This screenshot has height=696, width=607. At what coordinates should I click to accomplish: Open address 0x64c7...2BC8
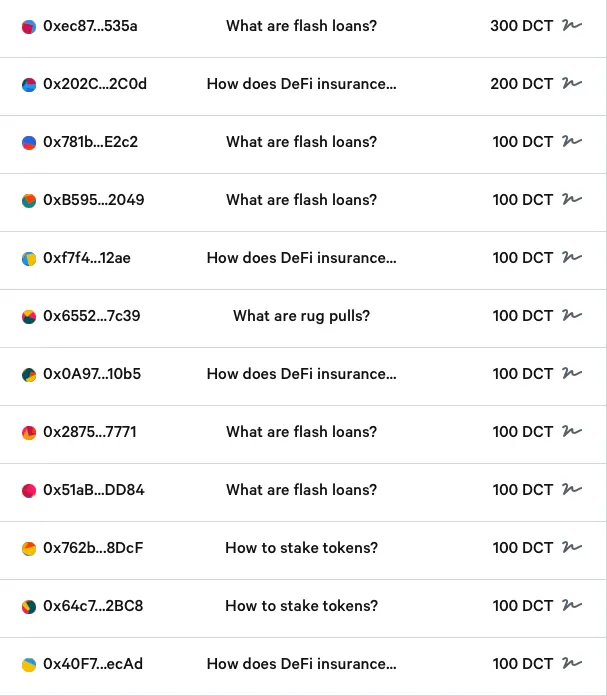(x=92, y=606)
